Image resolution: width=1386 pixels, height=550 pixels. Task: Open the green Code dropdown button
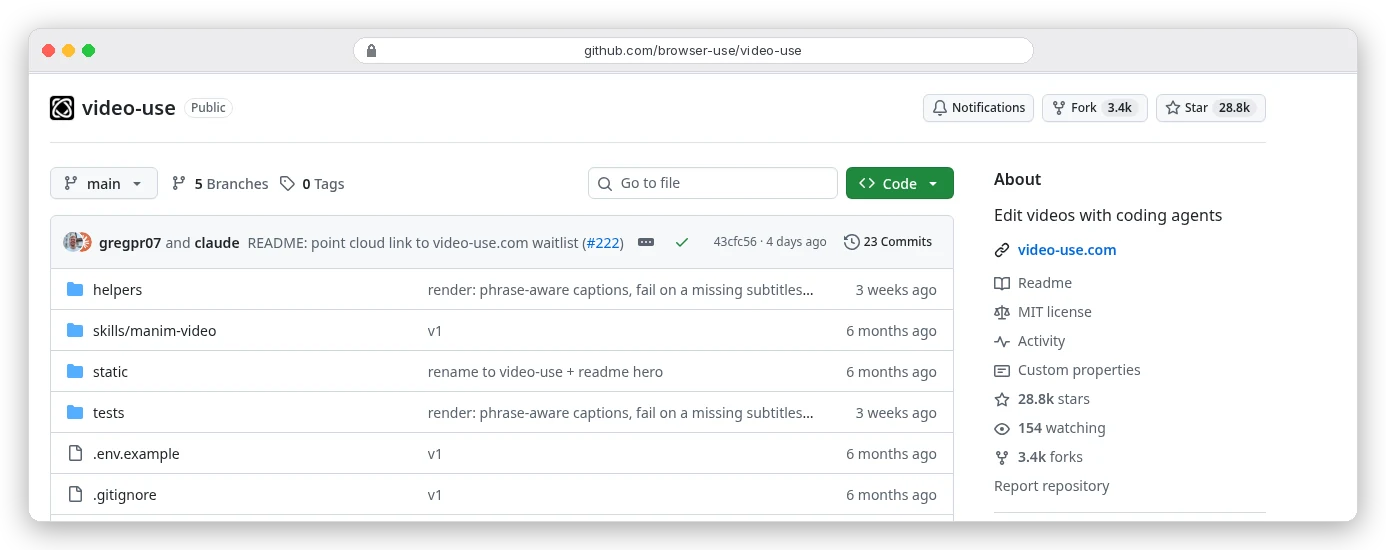(899, 183)
